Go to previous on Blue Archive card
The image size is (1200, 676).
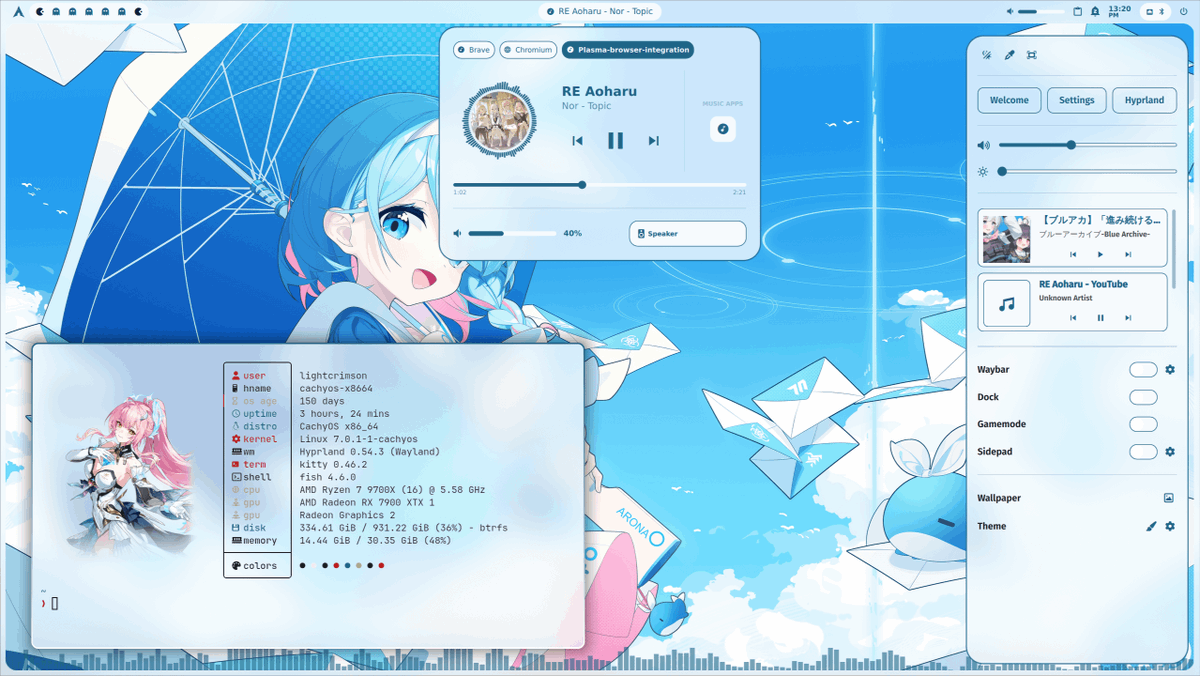pos(1074,255)
